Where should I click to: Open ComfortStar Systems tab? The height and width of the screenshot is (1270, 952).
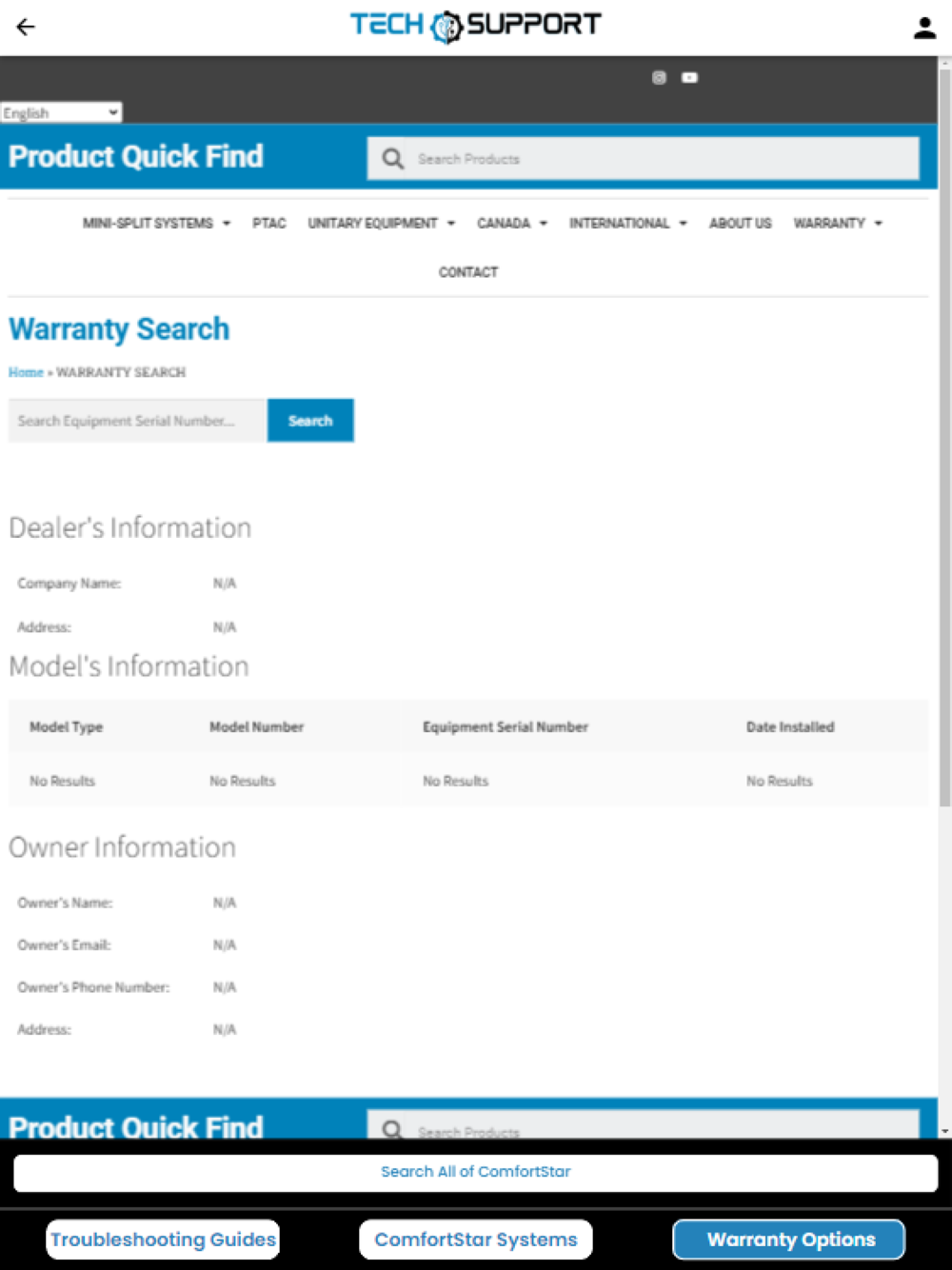[476, 1240]
